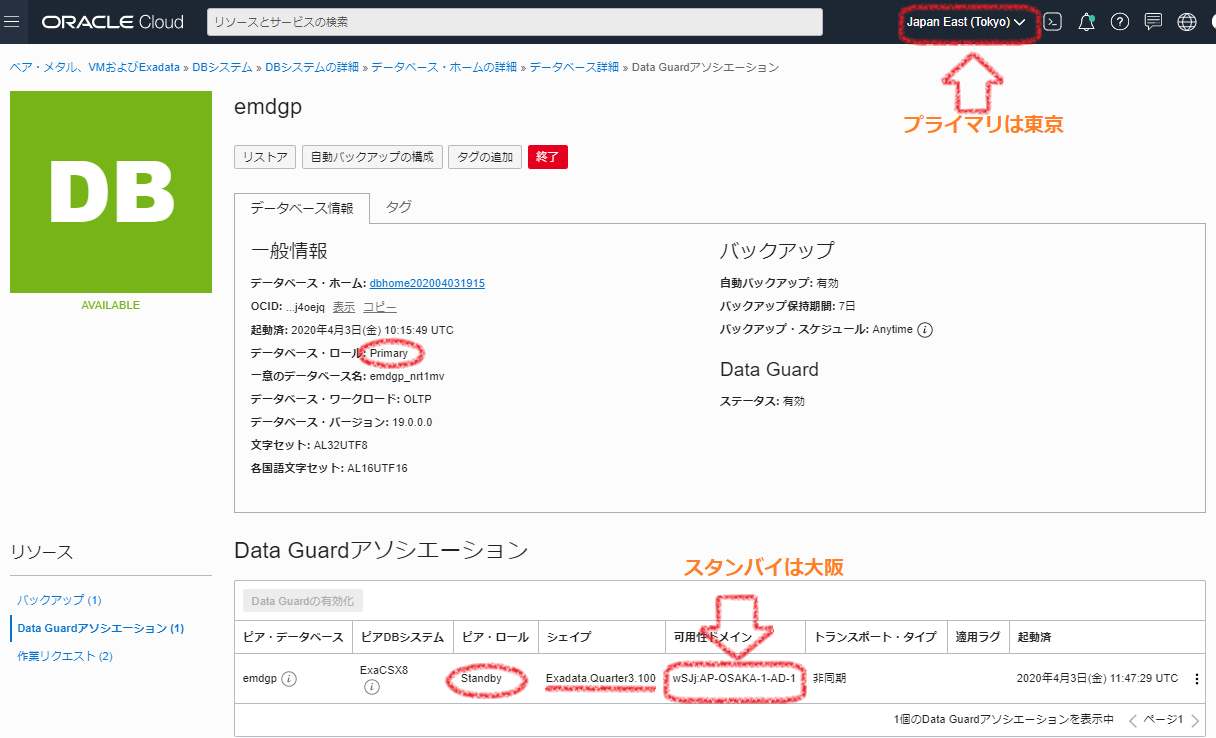Click the ExaCSX8 peer DB system cell
This screenshot has width=1216, height=738.
(x=383, y=669)
